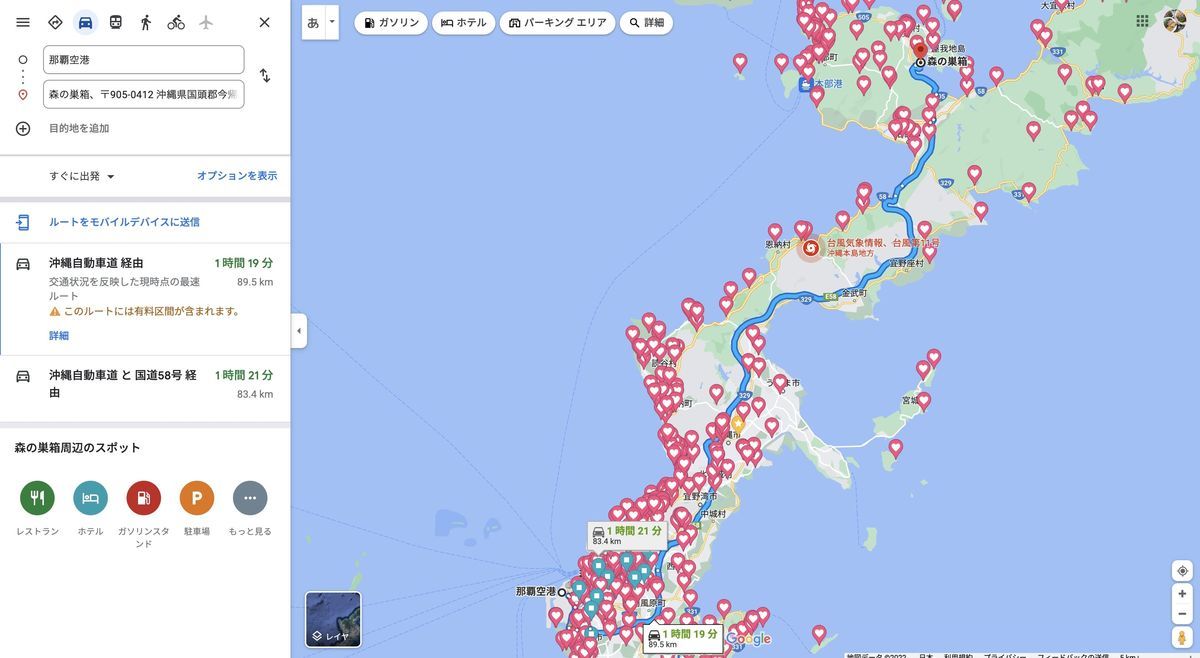Click オプションを表示 link
1200x658 pixels.
coord(237,176)
